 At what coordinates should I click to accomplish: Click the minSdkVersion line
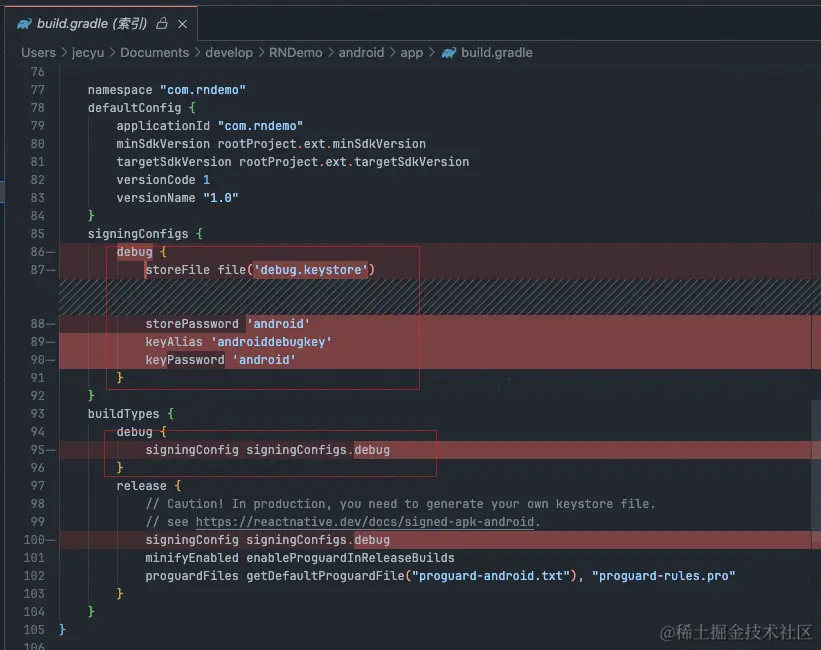point(271,144)
